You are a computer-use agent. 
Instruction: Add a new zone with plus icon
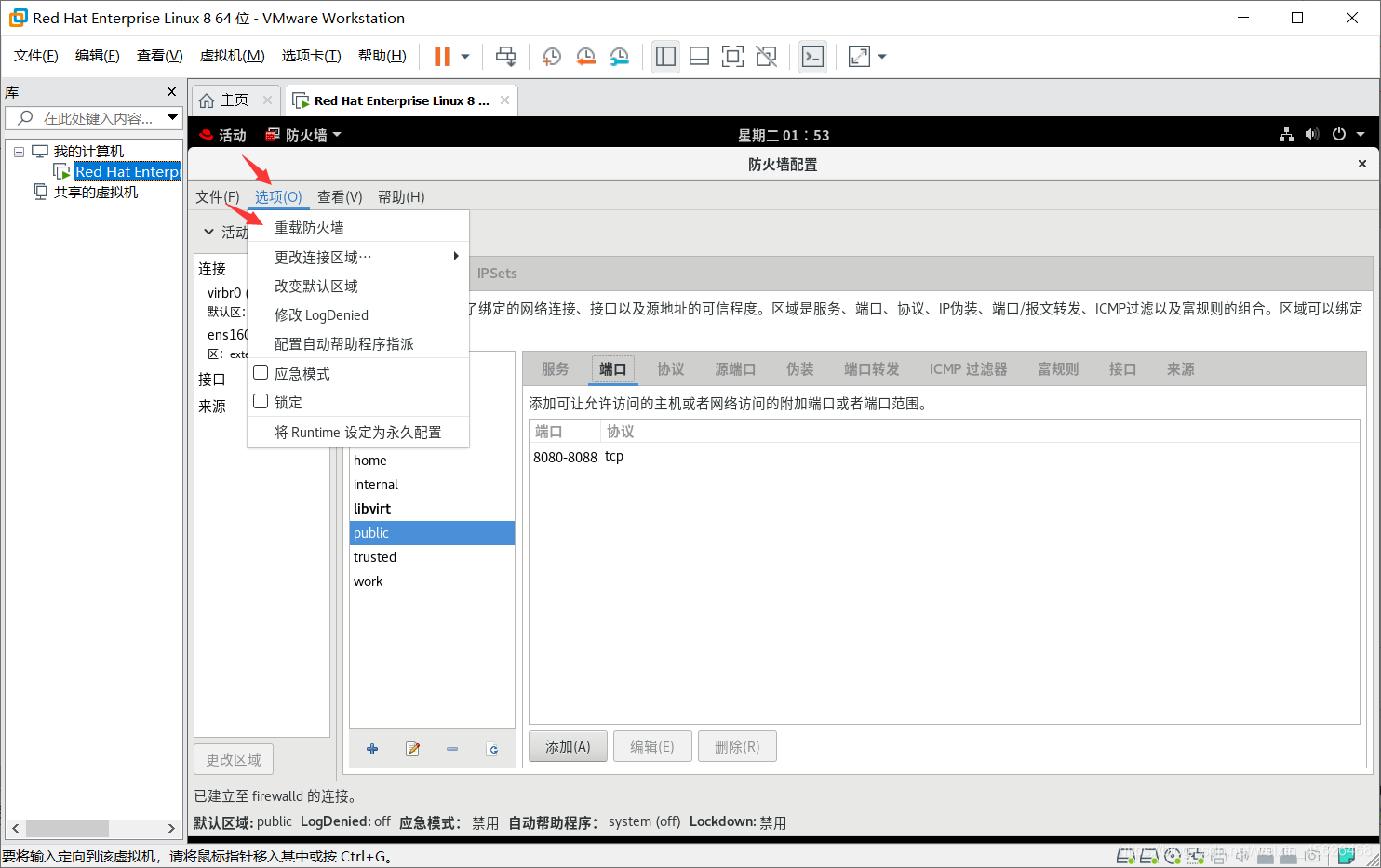tap(372, 749)
